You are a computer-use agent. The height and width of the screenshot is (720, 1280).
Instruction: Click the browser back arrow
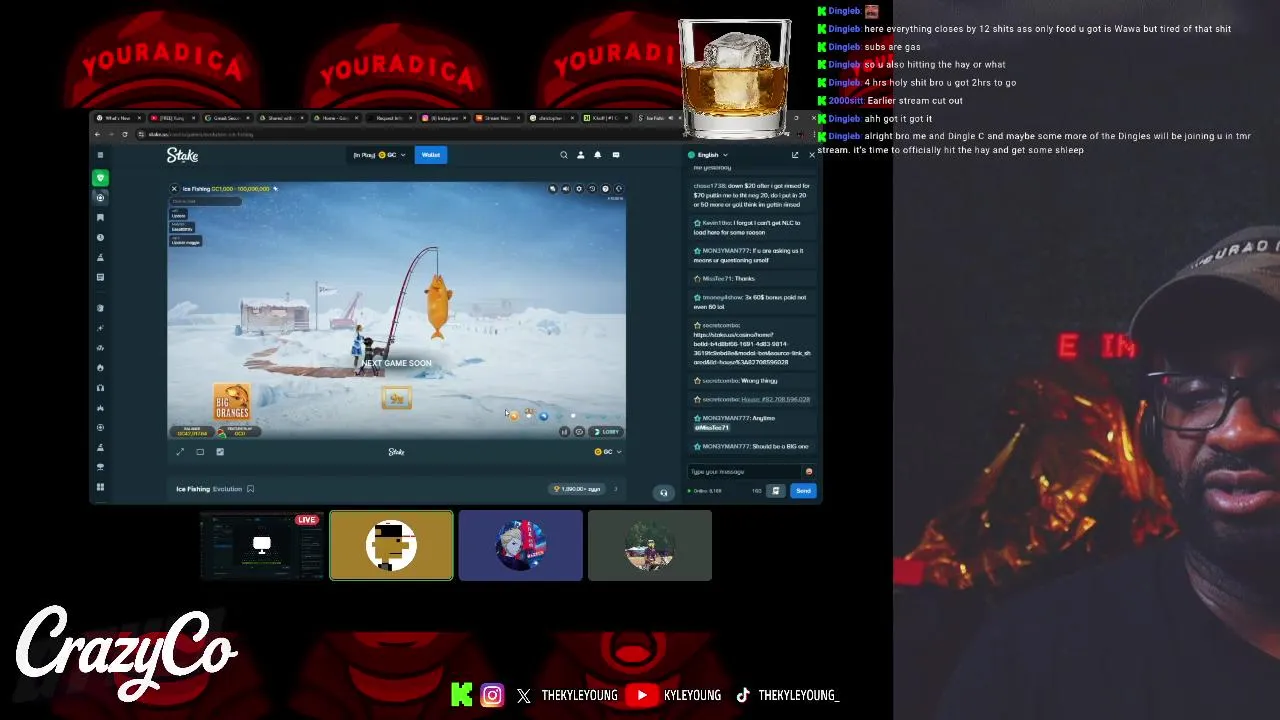[x=98, y=134]
